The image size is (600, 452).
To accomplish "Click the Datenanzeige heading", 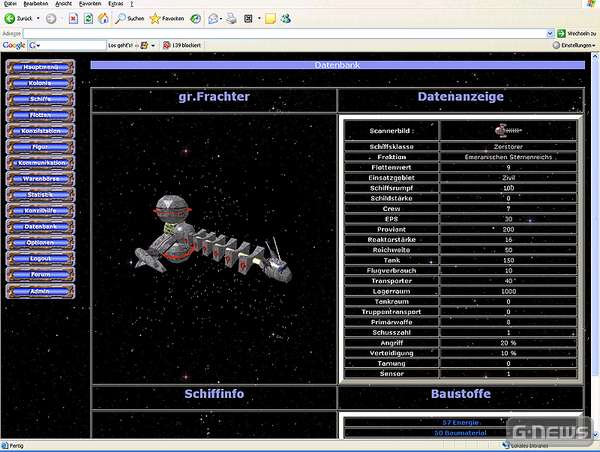I will [461, 97].
